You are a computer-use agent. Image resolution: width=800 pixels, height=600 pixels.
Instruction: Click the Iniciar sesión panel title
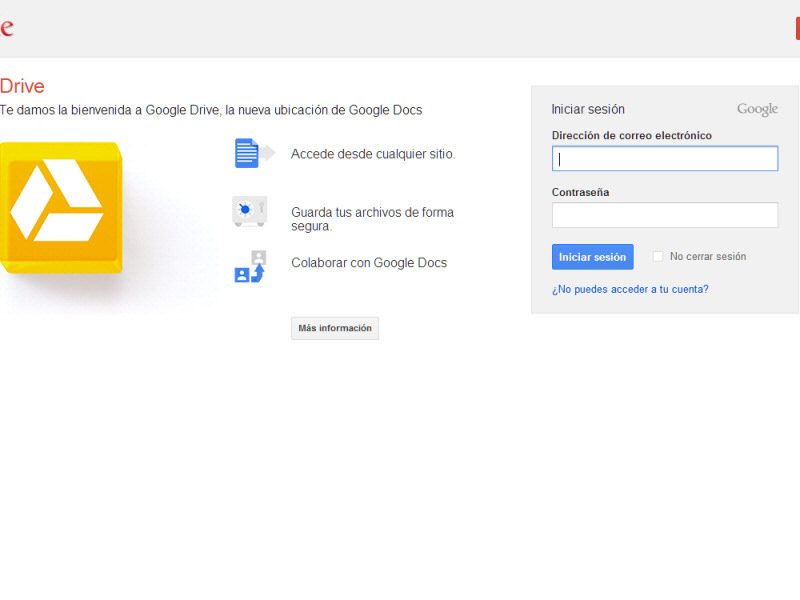[x=588, y=109]
